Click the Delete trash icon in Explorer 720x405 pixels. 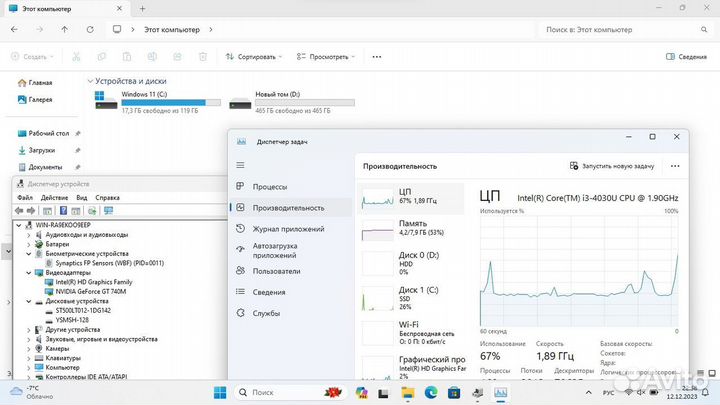pos(202,56)
